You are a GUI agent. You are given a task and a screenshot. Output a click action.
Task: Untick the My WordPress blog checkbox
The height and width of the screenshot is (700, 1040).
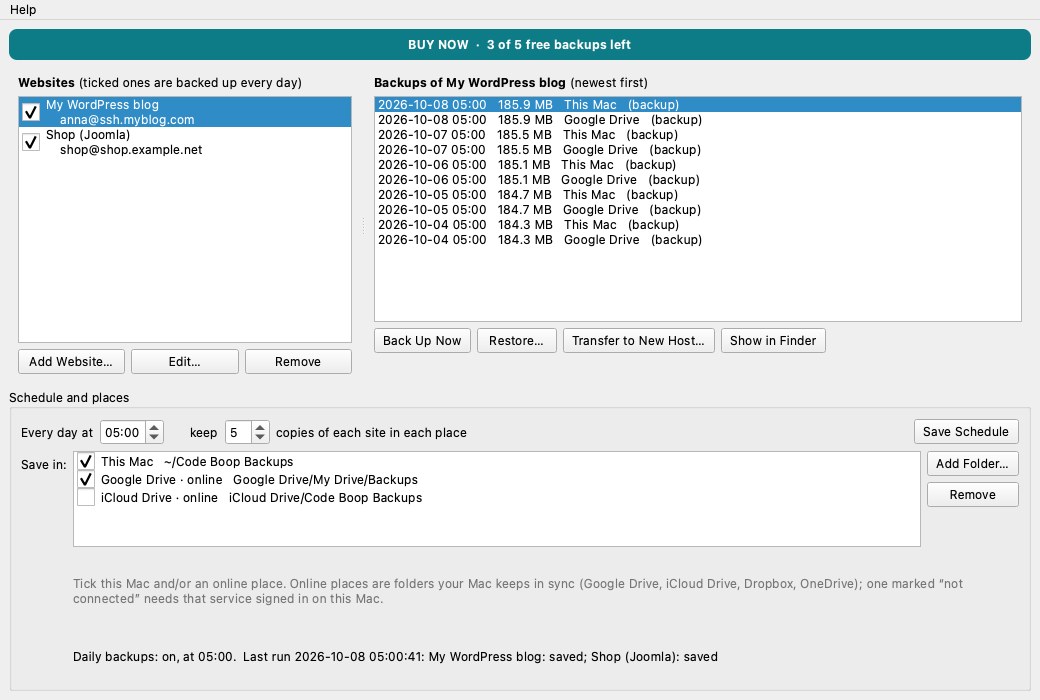tap(31, 112)
